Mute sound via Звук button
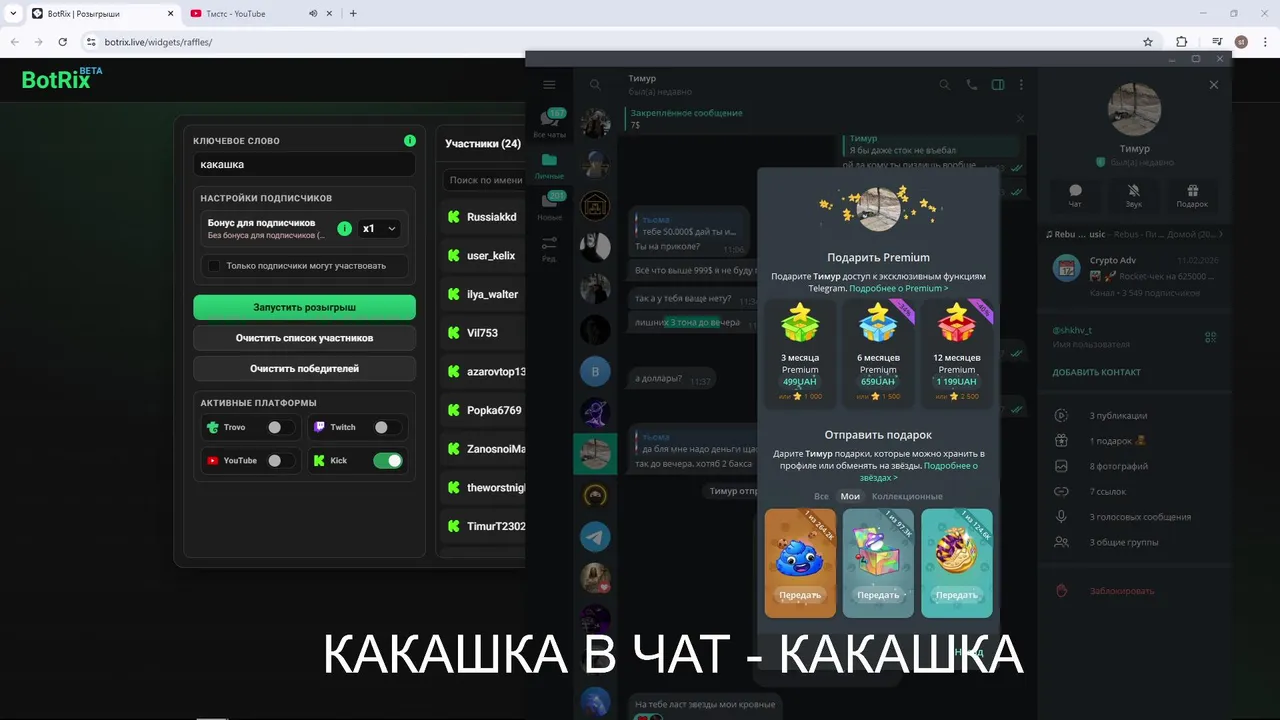 [1133, 195]
